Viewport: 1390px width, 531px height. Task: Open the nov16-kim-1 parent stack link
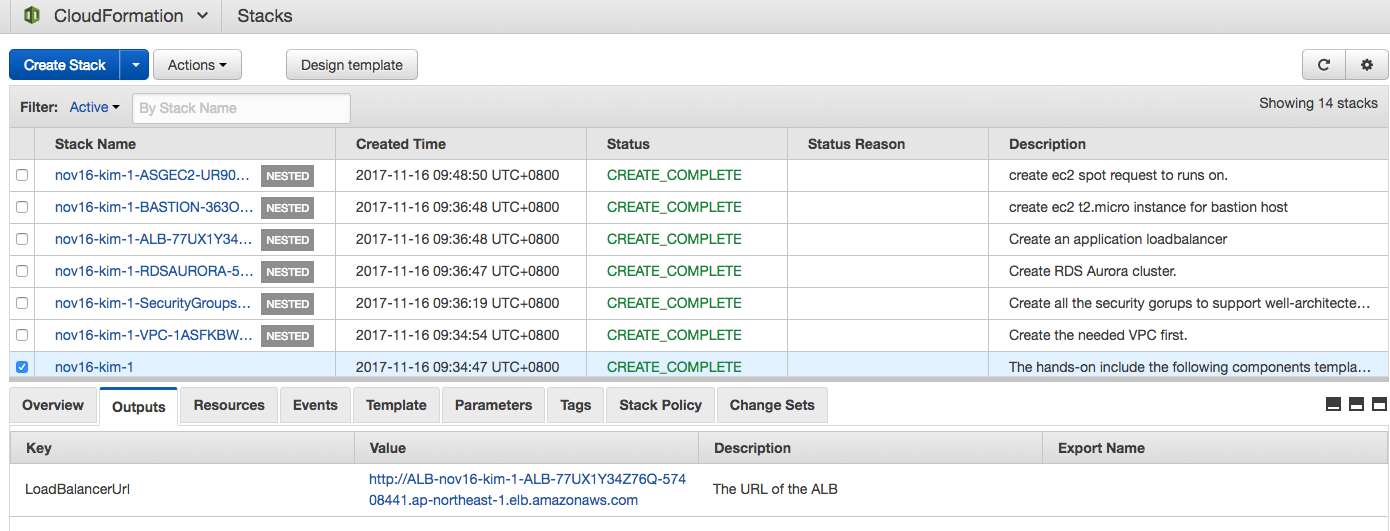pos(94,367)
